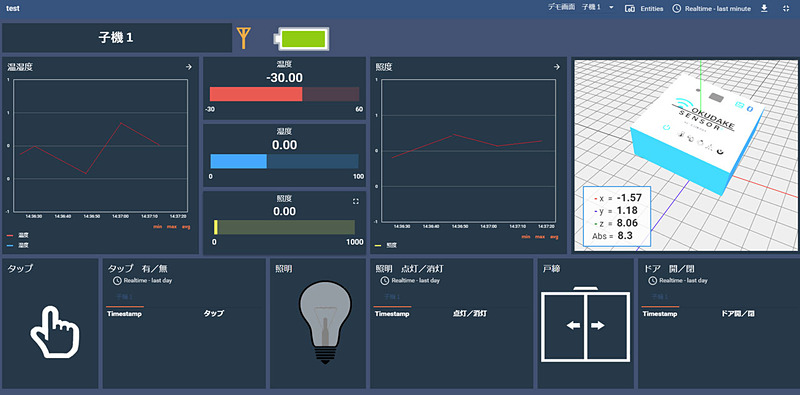Click clock icon in 照明 点灯／消灯 widget
The width and height of the screenshot is (800, 395).
click(384, 281)
